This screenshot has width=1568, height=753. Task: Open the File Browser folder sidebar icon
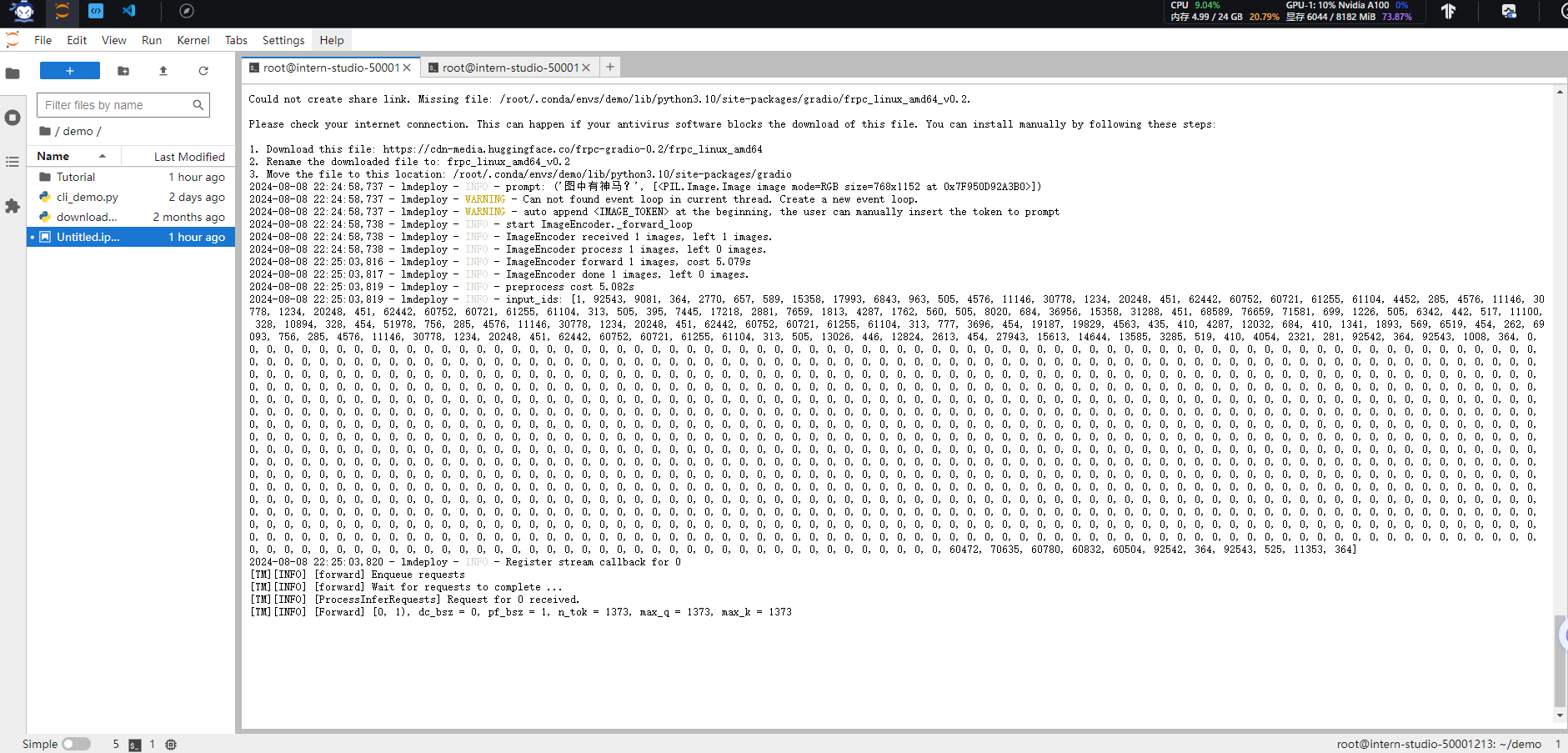[13, 73]
